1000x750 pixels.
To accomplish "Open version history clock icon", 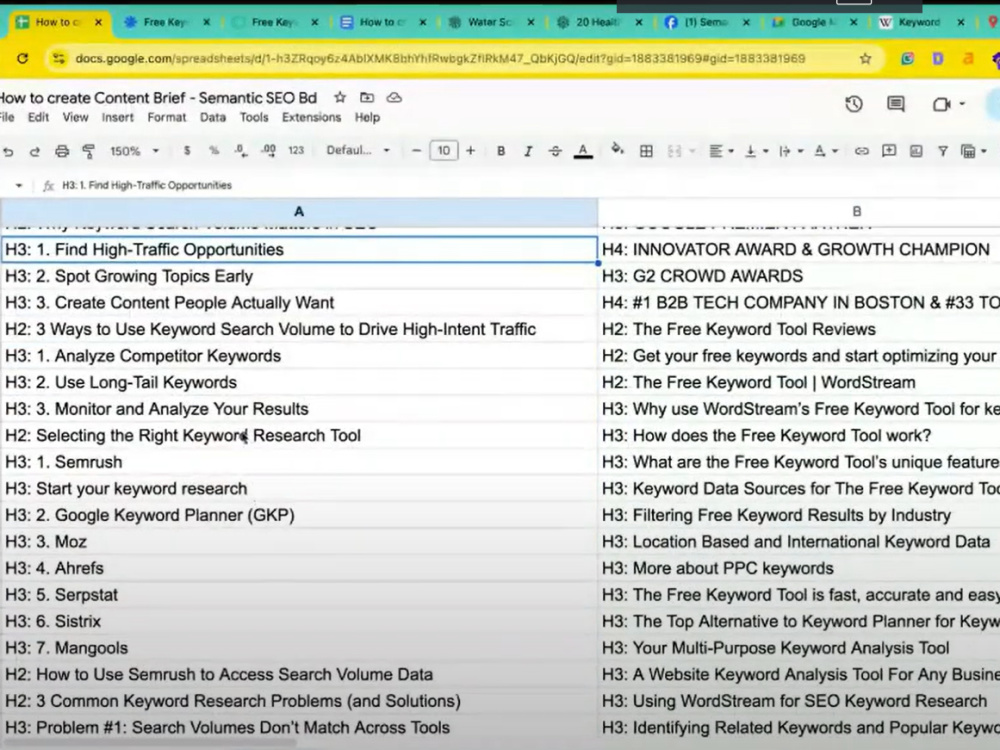I will pos(854,104).
